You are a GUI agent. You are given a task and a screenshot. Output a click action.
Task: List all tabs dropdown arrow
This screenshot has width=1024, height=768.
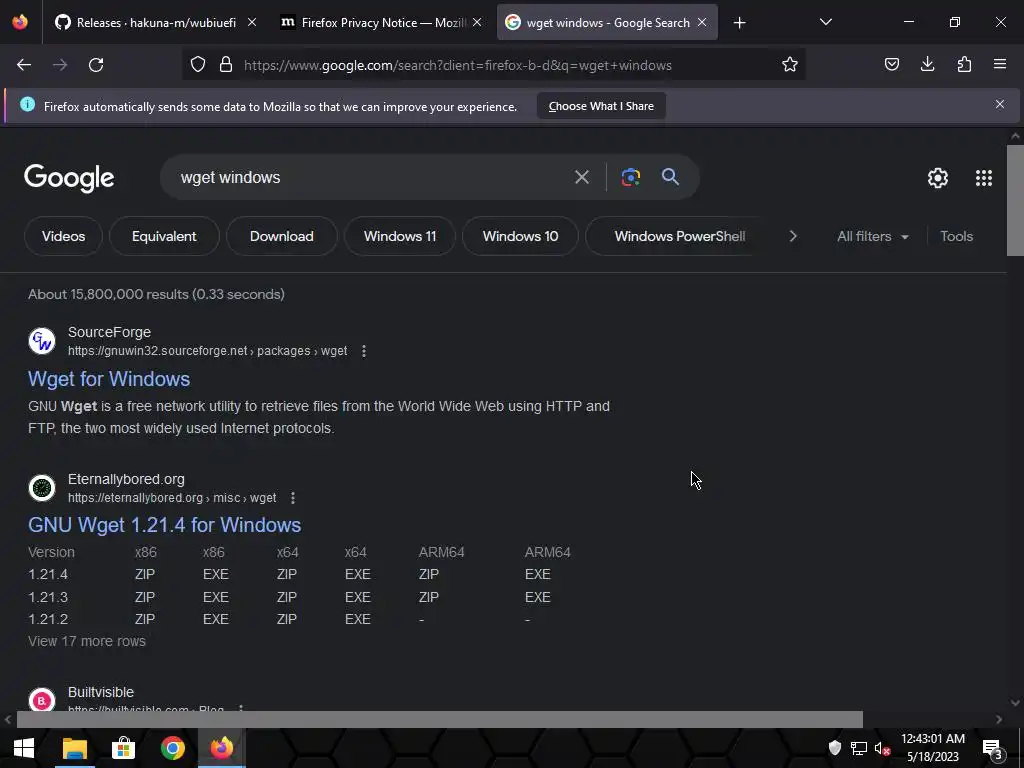click(x=825, y=22)
